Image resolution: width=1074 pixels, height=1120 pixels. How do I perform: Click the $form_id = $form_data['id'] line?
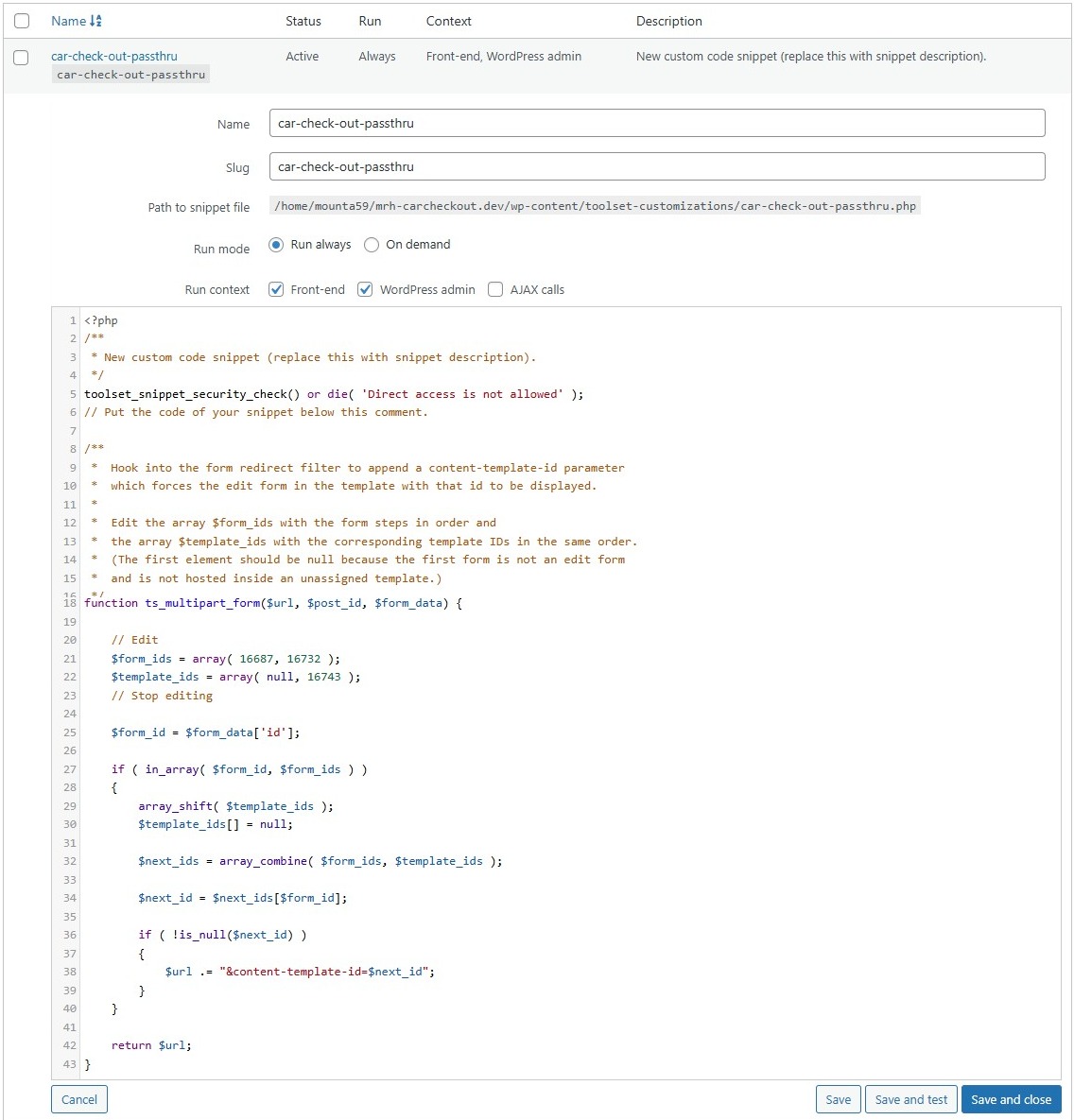(x=206, y=732)
